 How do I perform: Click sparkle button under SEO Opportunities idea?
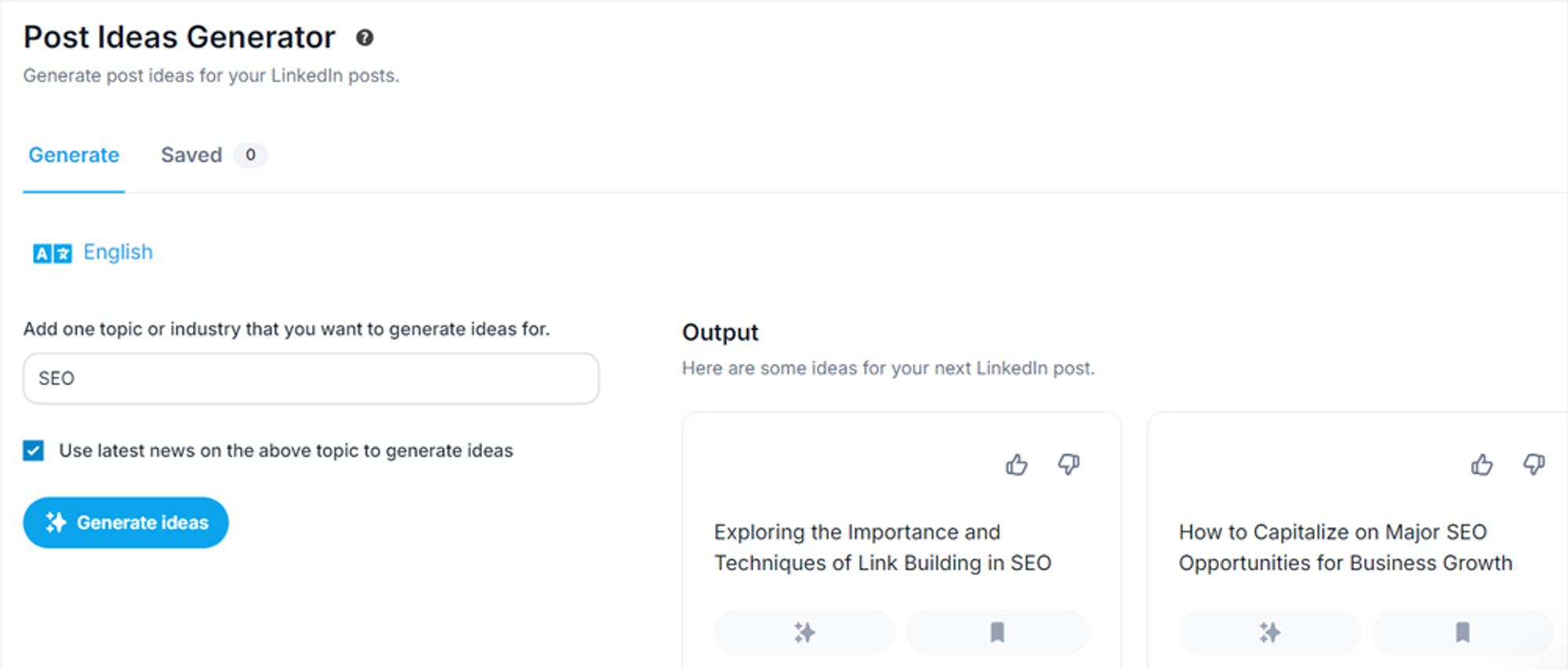pyautogui.click(x=1269, y=632)
